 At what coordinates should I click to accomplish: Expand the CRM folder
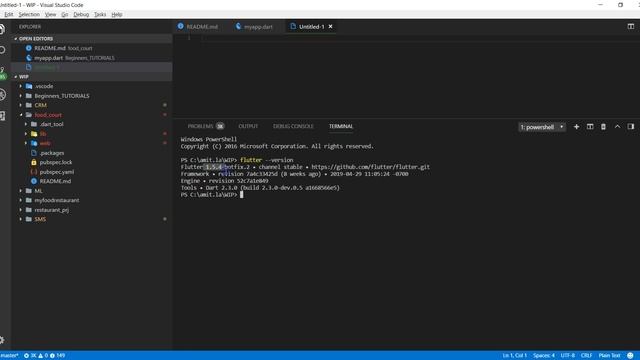(x=40, y=105)
